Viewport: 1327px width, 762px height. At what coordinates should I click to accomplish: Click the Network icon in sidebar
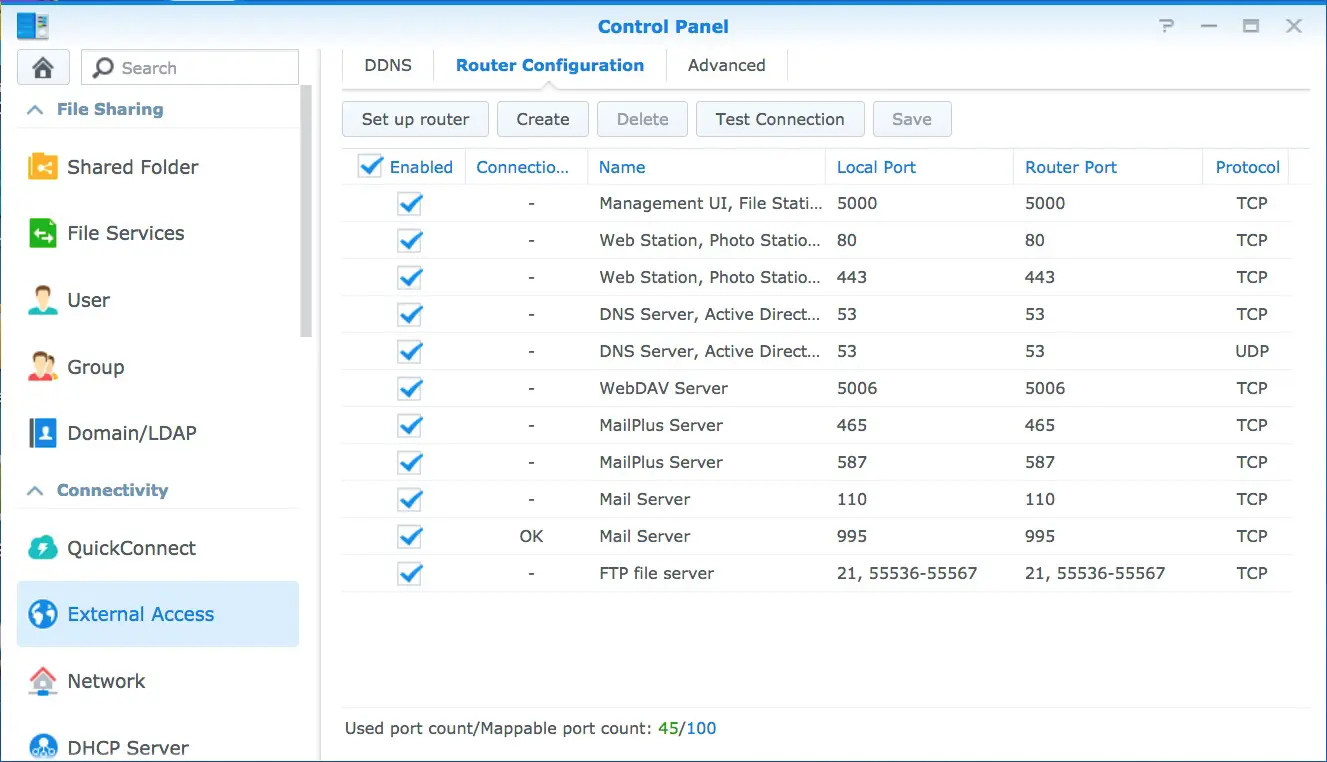43,681
